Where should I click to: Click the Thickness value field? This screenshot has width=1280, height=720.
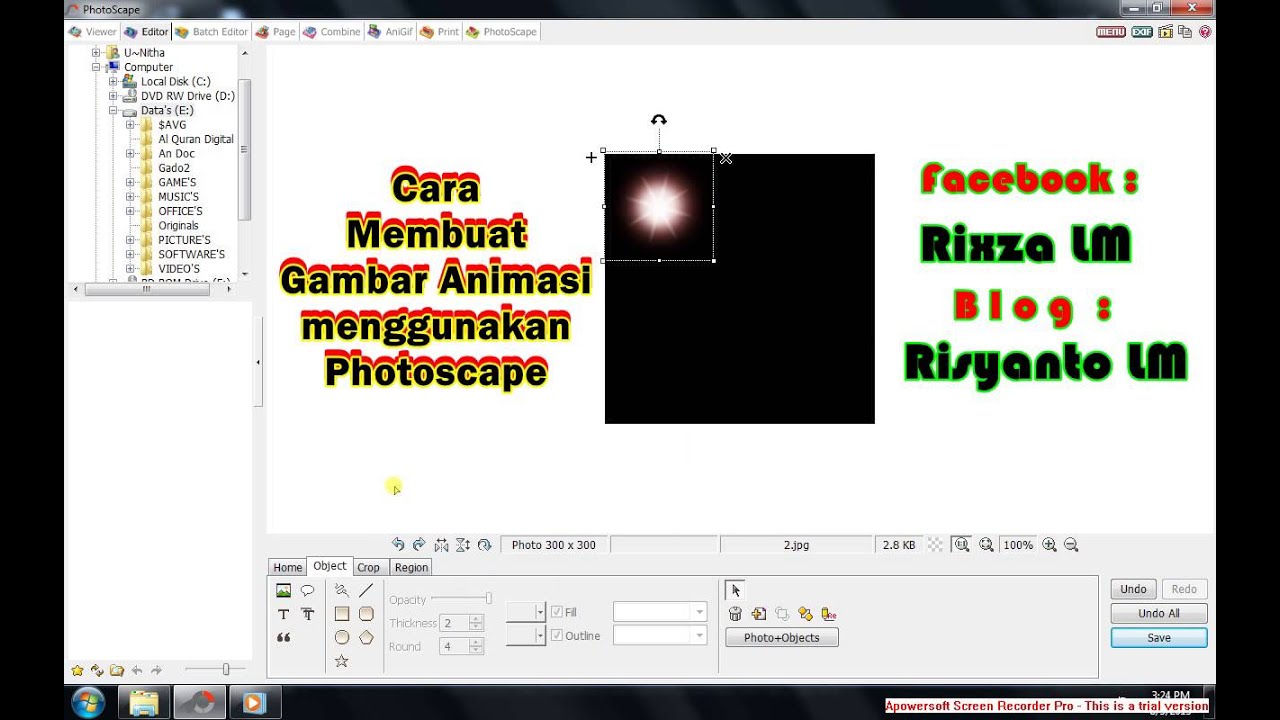455,623
